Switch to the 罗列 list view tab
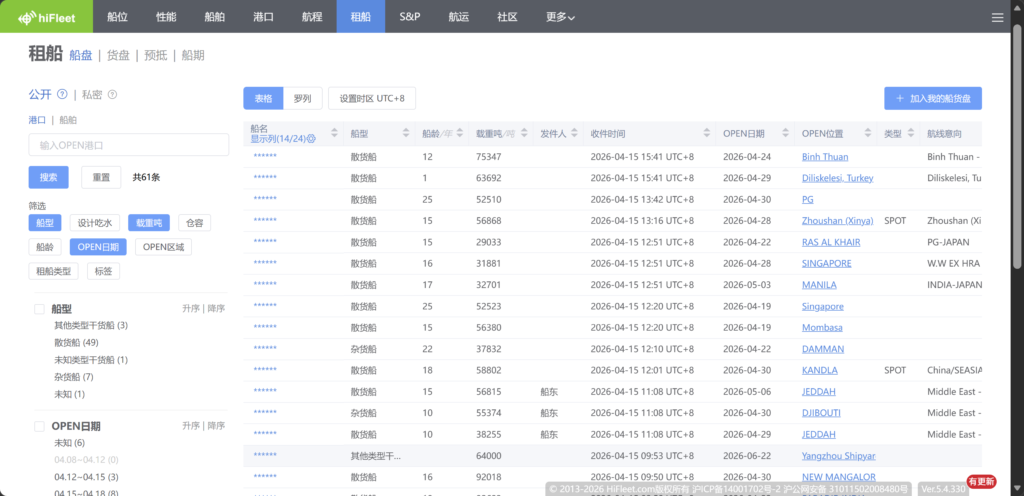This screenshot has height=496, width=1024. [x=302, y=98]
